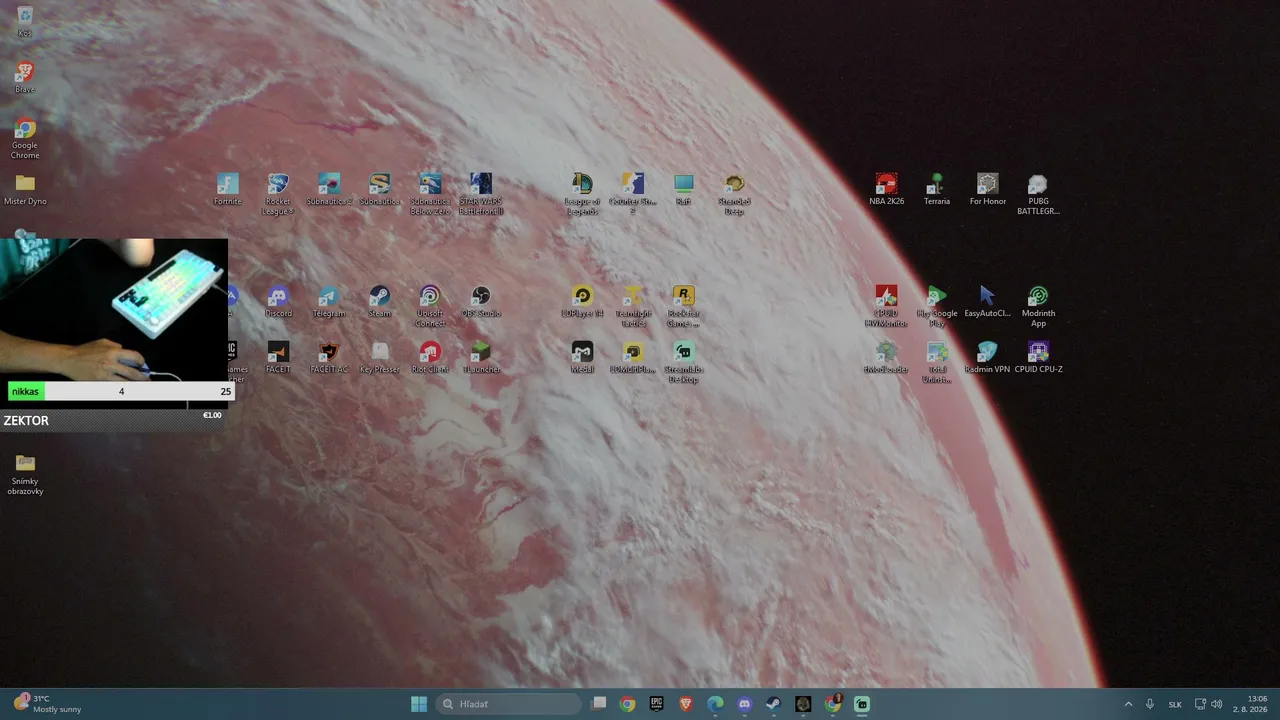
Task: Select the Key Presser shortcut
Action: [380, 357]
